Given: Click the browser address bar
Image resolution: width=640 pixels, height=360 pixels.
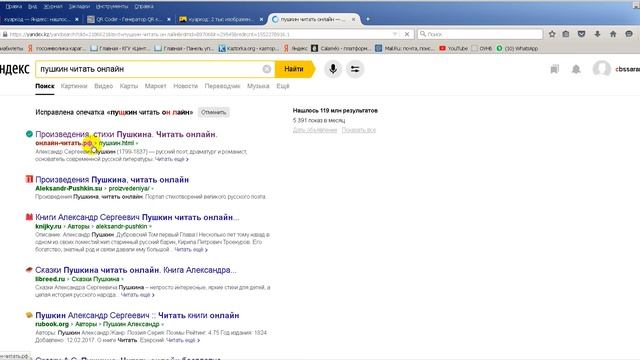Looking at the screenshot, I should (196, 34).
